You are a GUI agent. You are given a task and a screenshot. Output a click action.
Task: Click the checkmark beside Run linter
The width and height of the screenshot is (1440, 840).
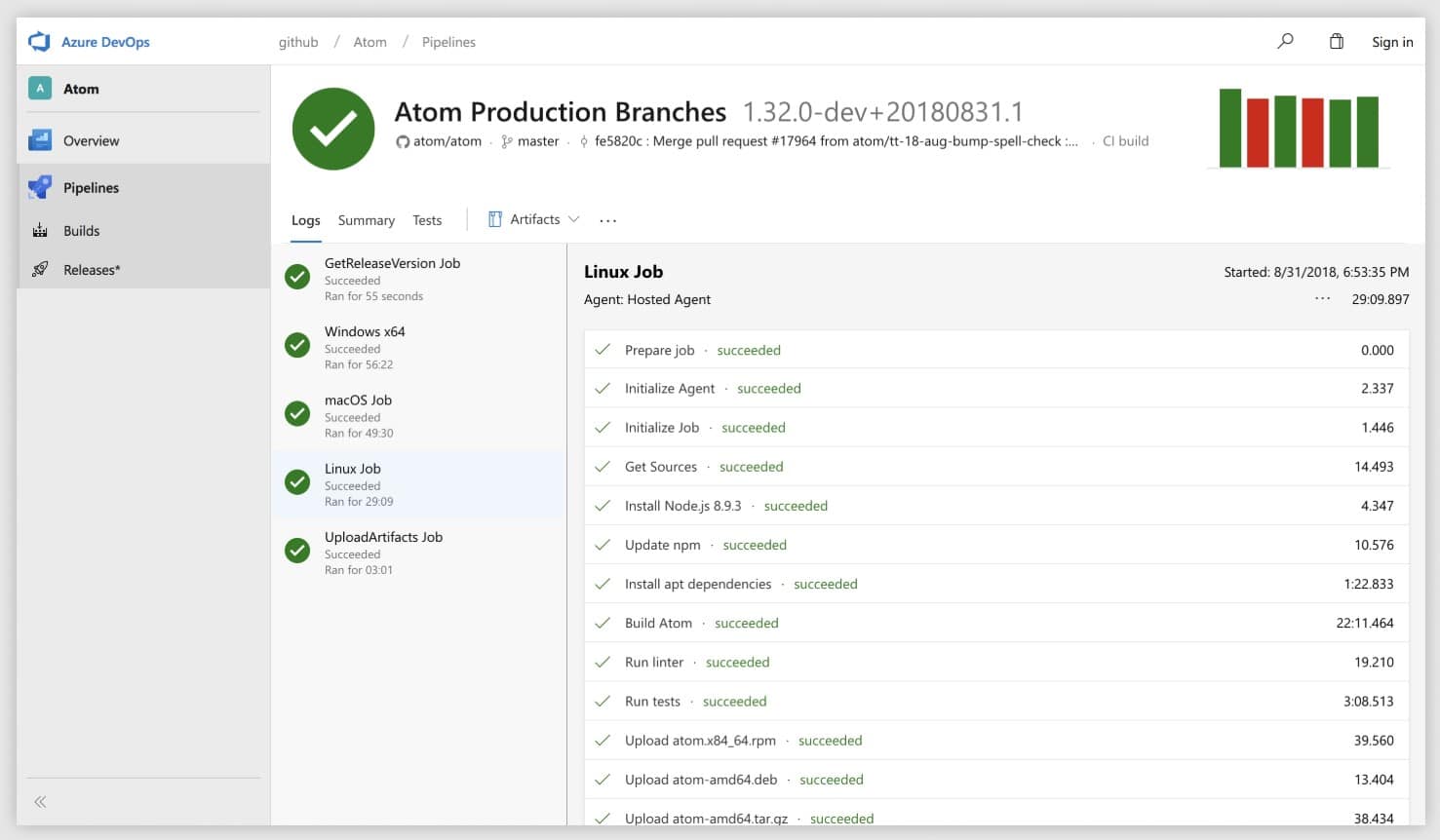(603, 661)
